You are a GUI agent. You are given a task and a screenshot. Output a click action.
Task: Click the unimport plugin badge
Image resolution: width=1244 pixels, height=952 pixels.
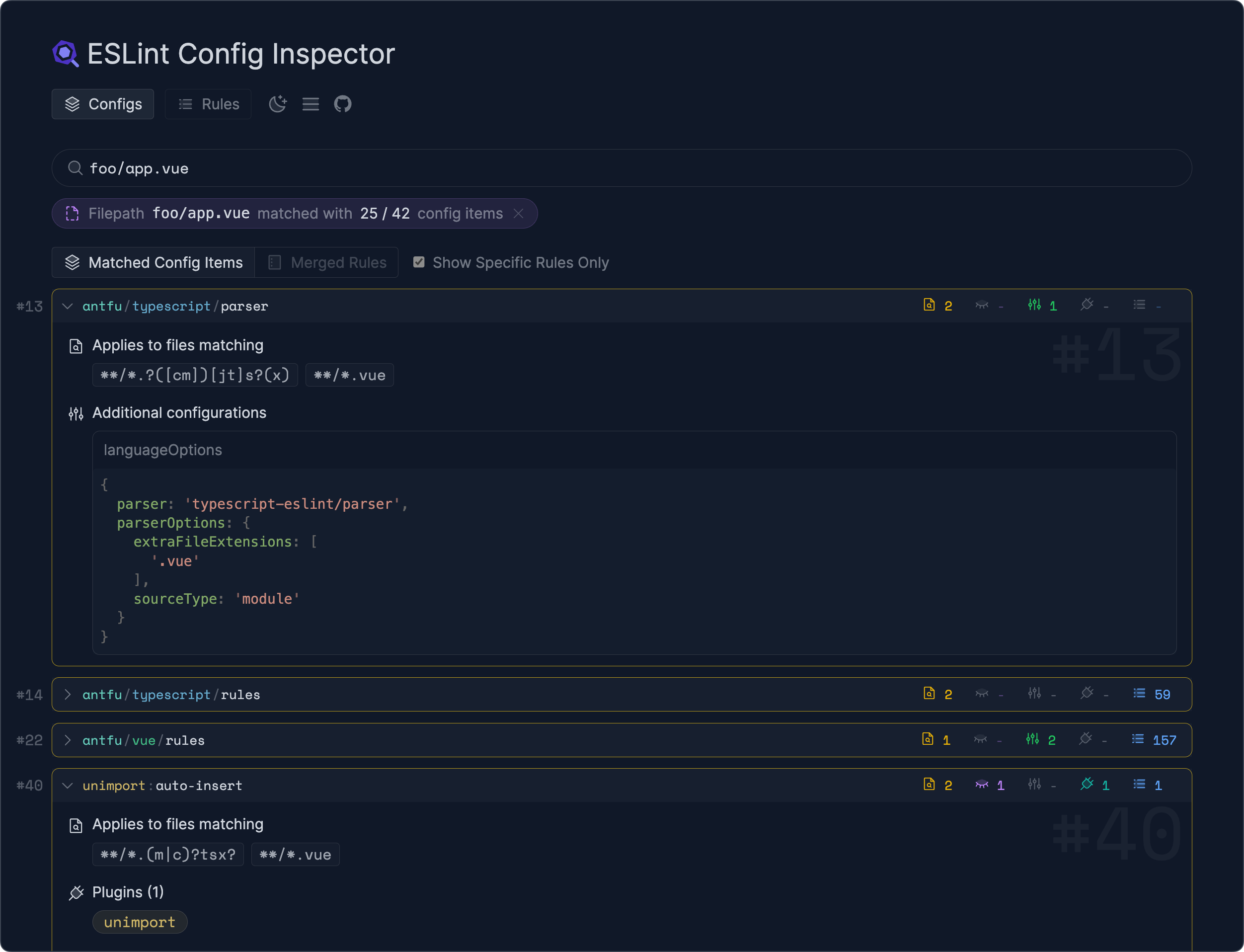tap(140, 922)
